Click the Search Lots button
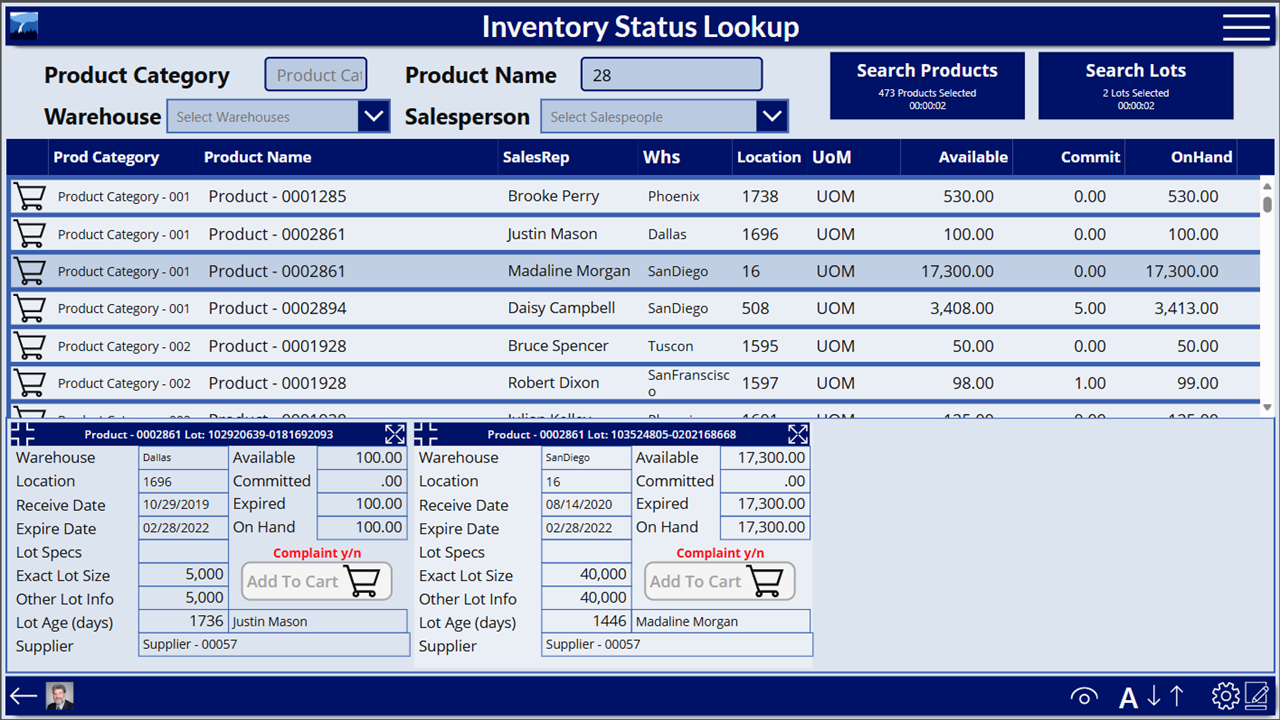 1135,85
